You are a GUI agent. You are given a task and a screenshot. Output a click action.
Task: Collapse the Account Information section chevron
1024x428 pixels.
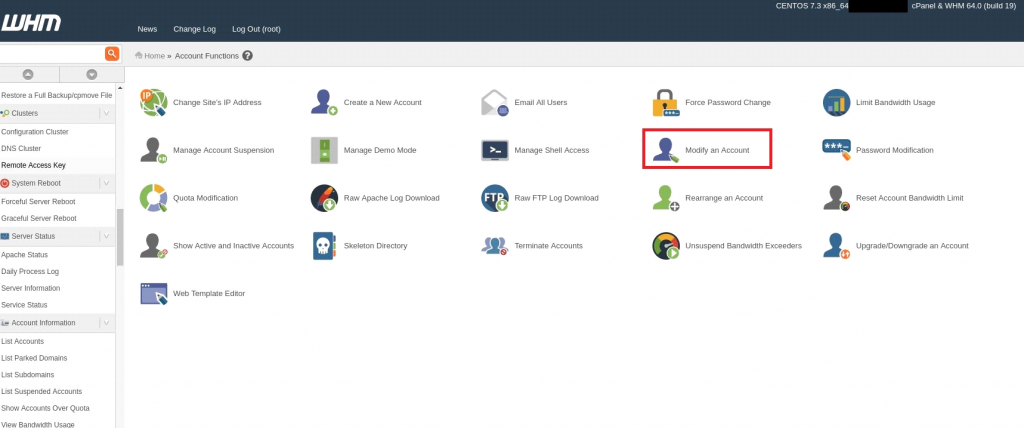click(x=107, y=323)
